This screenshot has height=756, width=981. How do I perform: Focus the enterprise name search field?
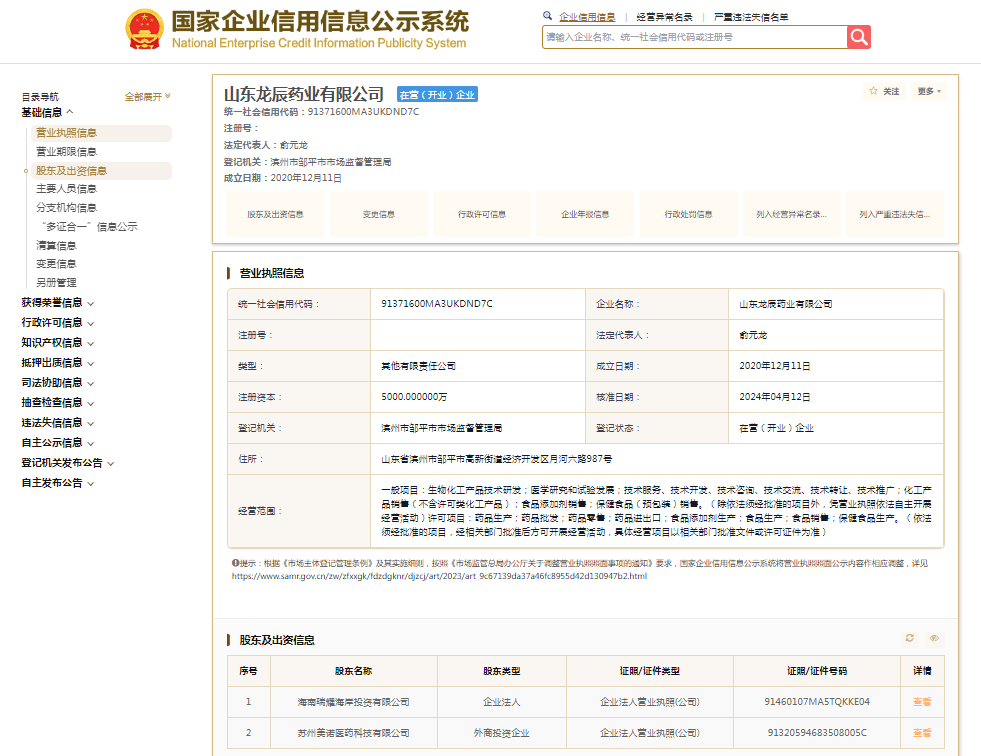[x=694, y=37]
